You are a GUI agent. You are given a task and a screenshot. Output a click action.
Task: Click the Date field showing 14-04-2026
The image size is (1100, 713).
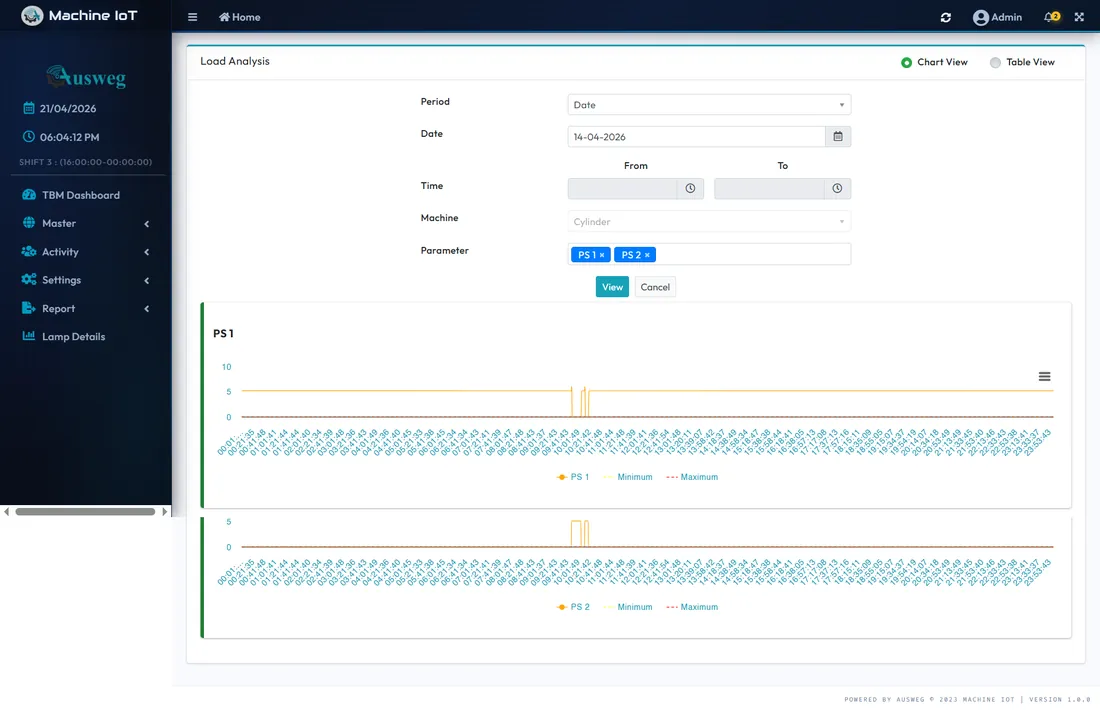(696, 137)
